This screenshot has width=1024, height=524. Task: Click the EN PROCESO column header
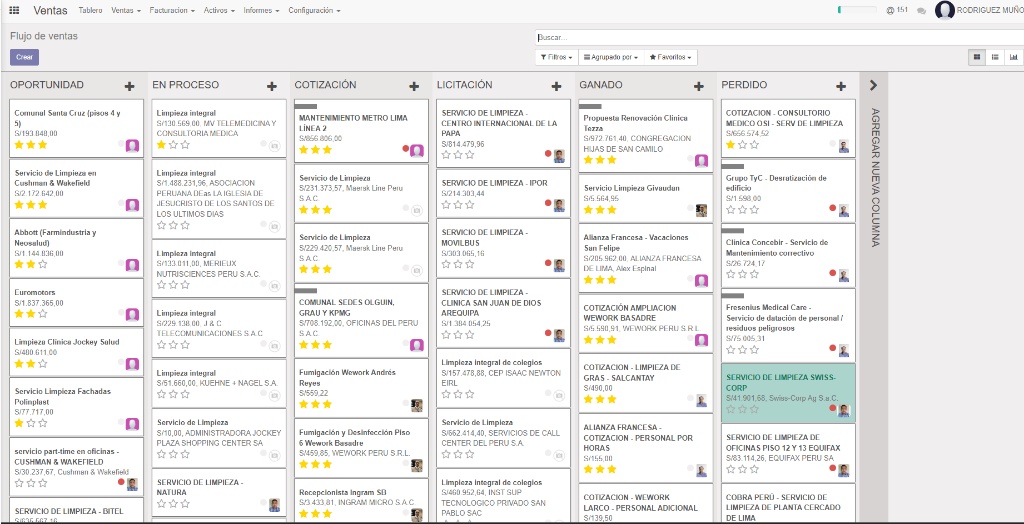point(185,85)
